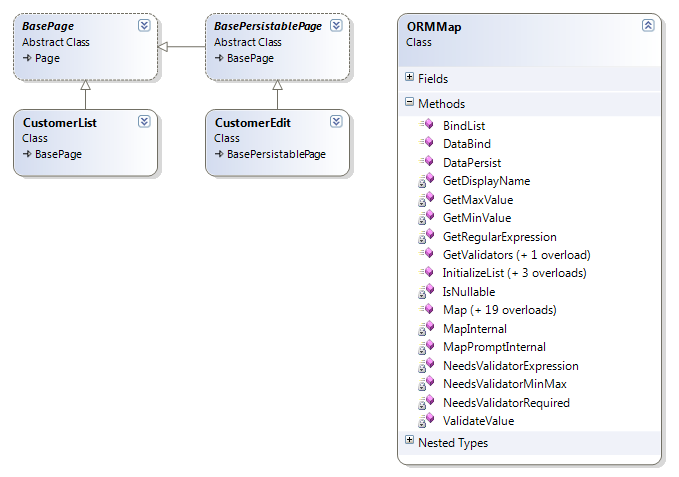Expand the BasePage class details chevron
Viewport: 679px width, 477px height.
click(x=144, y=26)
